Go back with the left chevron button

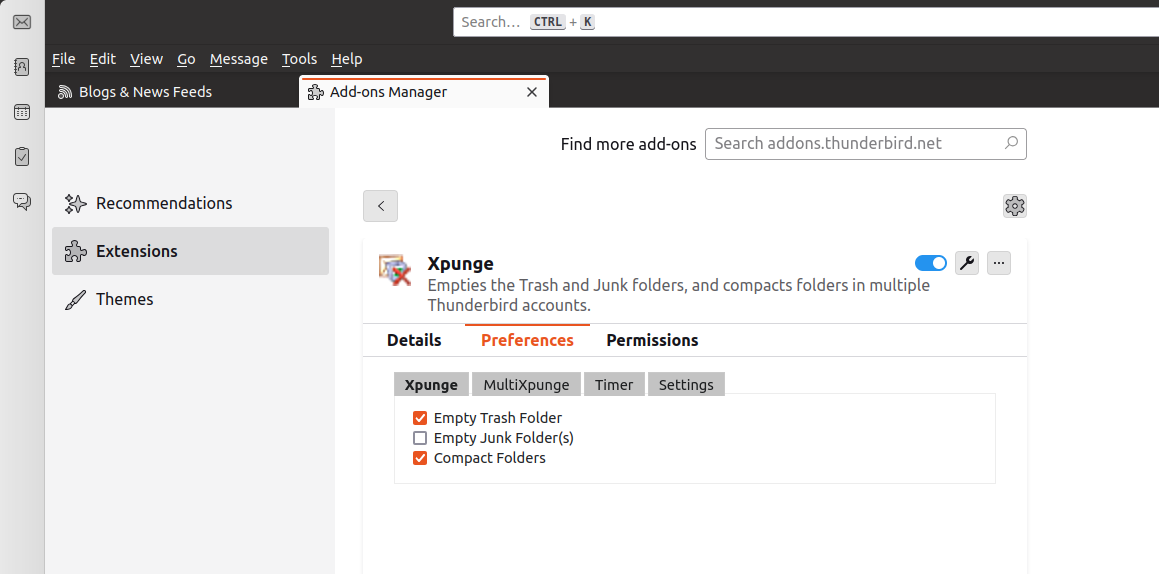[x=381, y=206]
